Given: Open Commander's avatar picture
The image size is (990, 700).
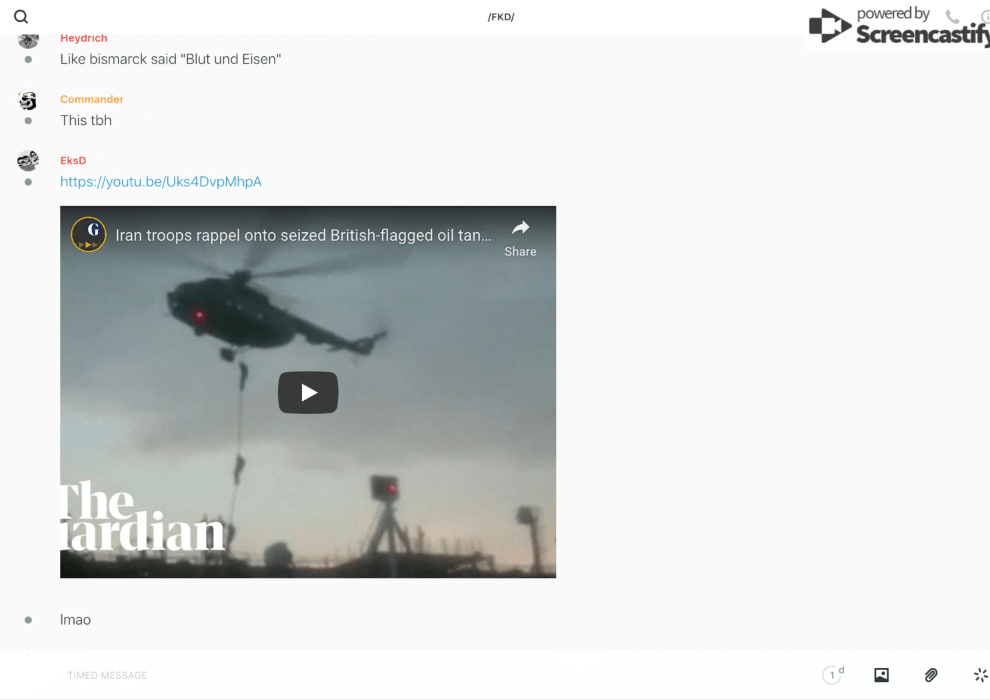Looking at the screenshot, I should [x=28, y=100].
